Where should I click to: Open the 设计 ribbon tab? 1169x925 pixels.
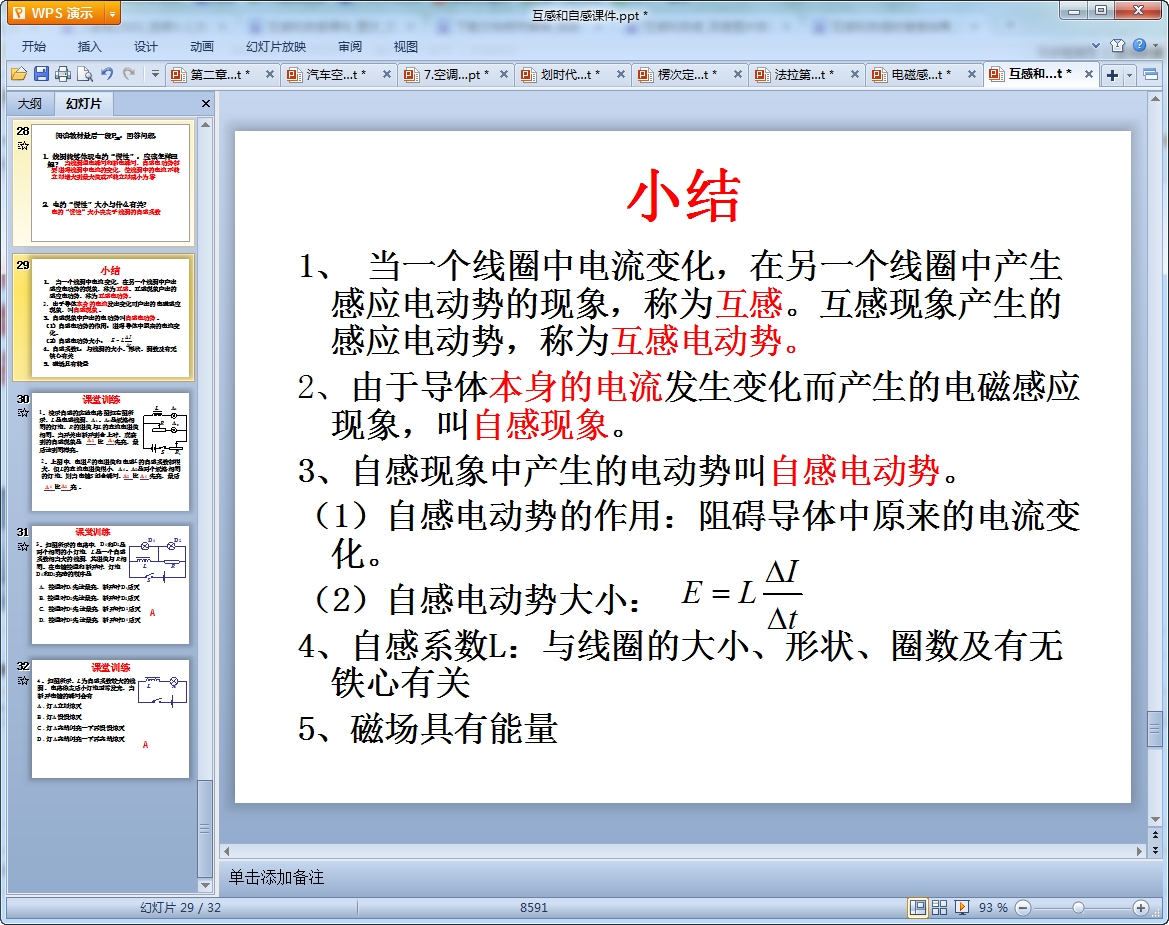point(145,46)
